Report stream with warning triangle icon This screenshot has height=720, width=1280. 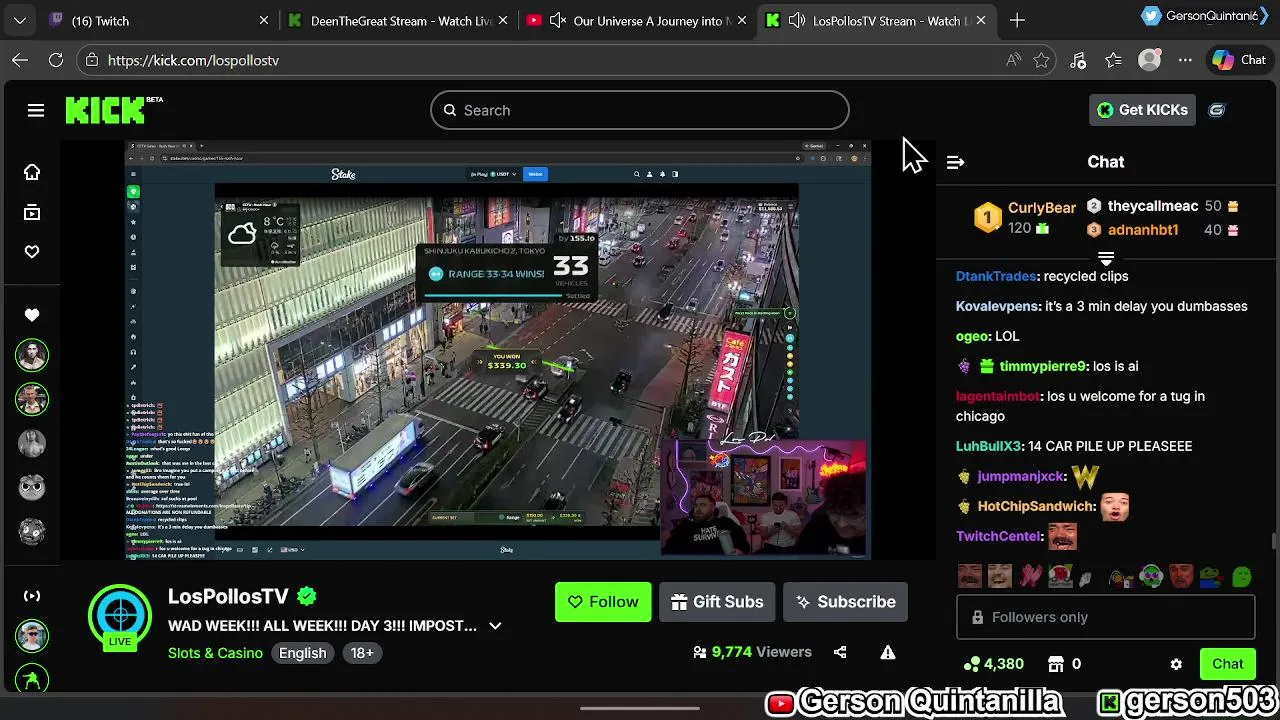tap(887, 652)
